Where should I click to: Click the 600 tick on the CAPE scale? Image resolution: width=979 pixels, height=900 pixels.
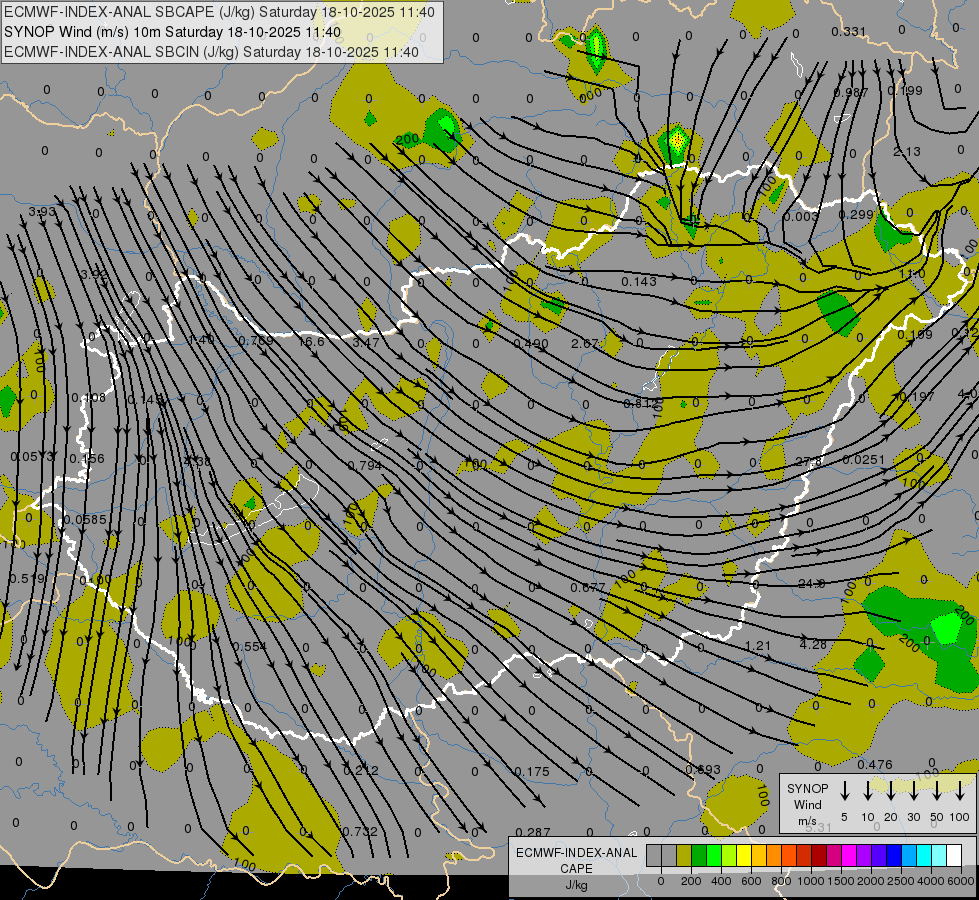pos(751,881)
